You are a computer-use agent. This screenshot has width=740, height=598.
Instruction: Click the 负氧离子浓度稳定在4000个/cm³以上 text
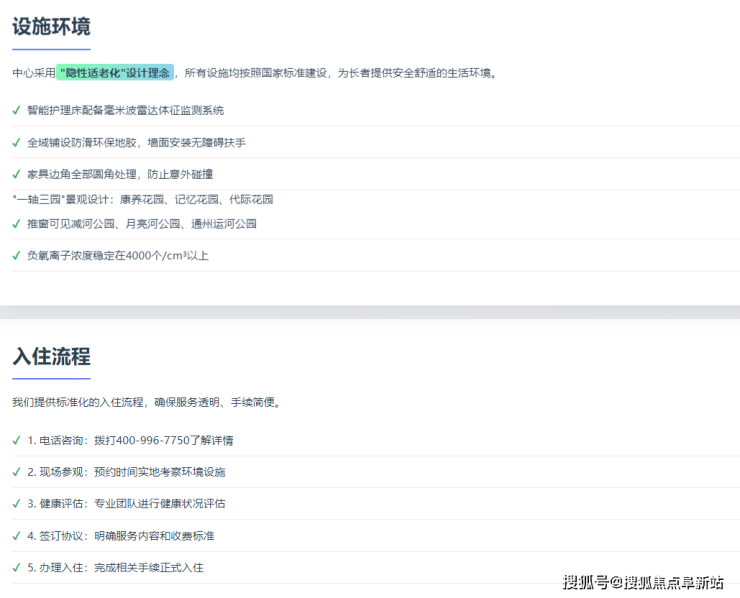click(118, 256)
